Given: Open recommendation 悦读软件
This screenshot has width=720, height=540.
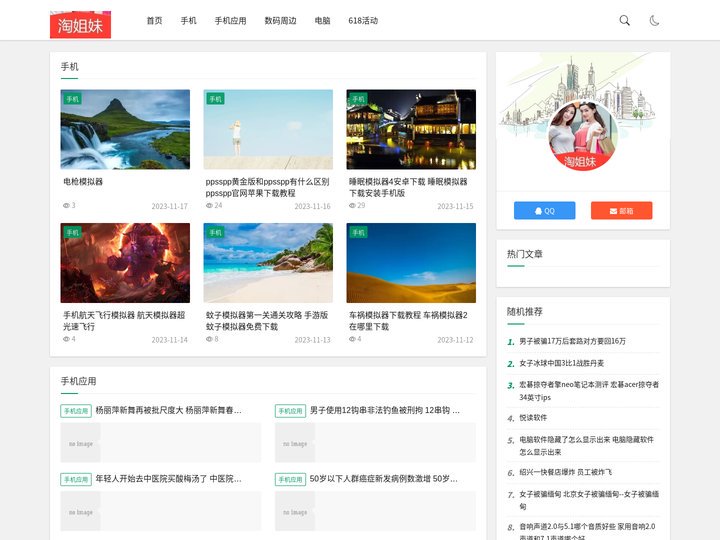Looking at the screenshot, I should [x=533, y=418].
